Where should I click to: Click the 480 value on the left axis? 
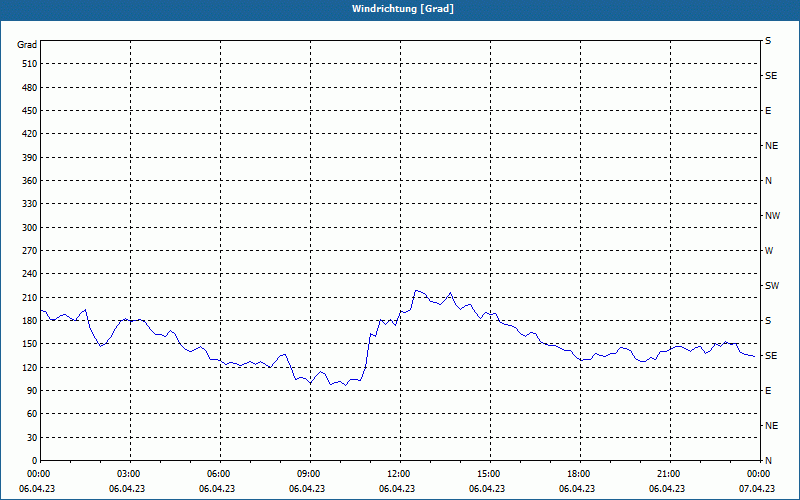(x=30, y=88)
